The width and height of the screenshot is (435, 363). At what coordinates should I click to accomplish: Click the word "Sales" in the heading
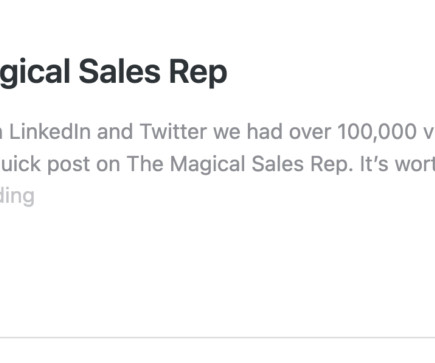(120, 72)
